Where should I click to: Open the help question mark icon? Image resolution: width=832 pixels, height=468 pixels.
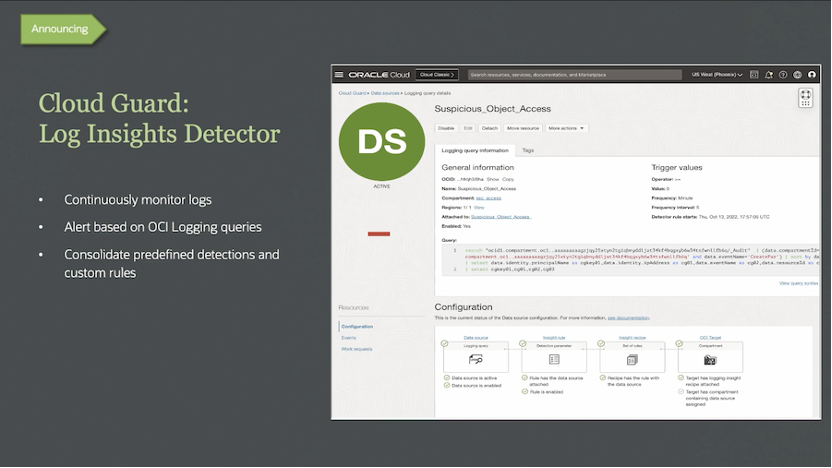[x=783, y=75]
